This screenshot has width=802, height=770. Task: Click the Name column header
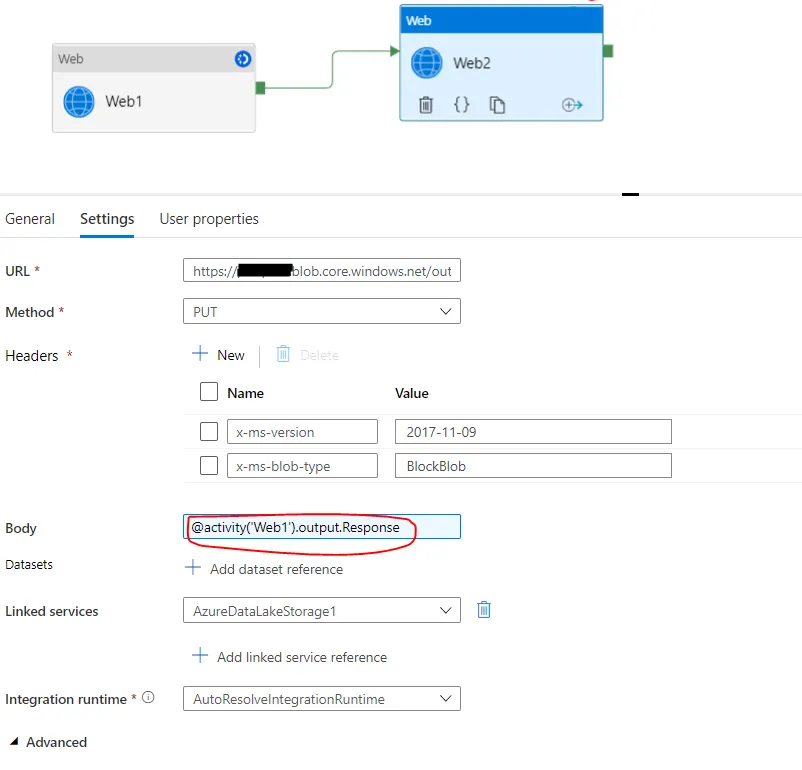point(246,393)
